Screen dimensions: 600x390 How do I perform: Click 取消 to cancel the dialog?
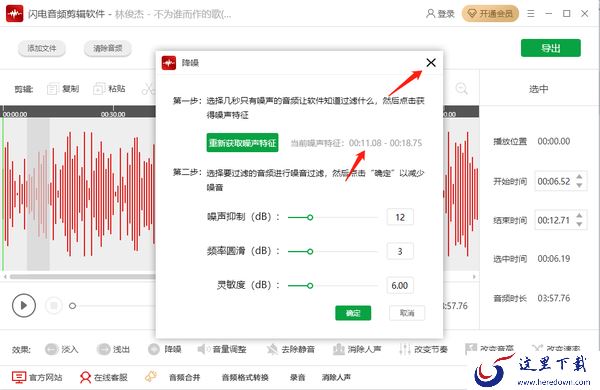407,313
